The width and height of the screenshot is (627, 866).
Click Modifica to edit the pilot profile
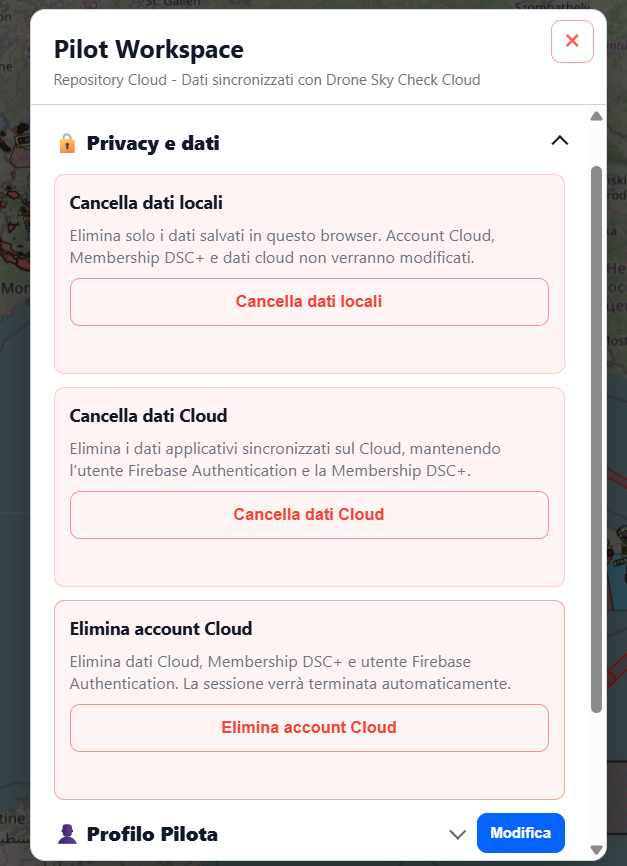click(520, 833)
